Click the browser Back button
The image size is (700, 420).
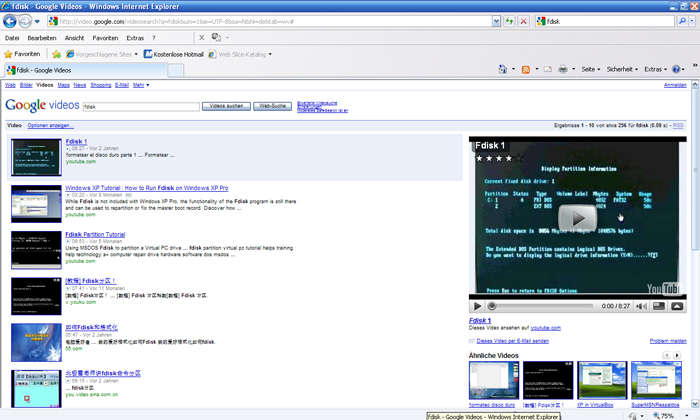(x=12, y=20)
